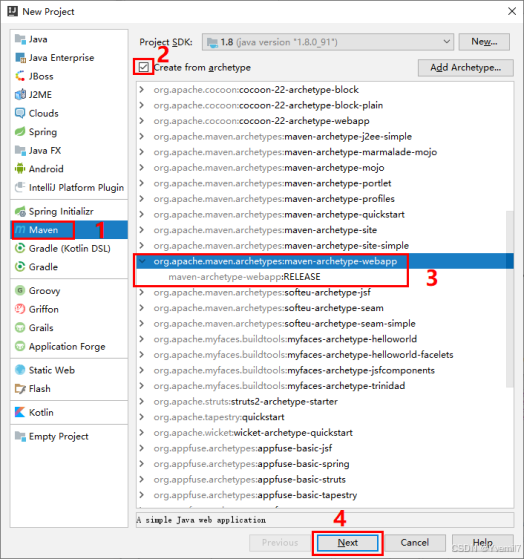The height and width of the screenshot is (560, 525).
Task: Open the Project SDK dropdown
Action: point(328,42)
